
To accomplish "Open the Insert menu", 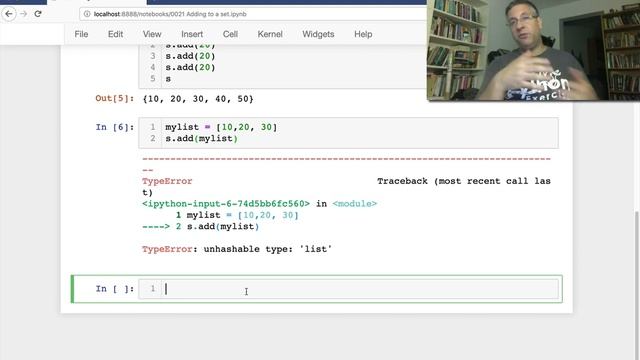I will 192,34.
